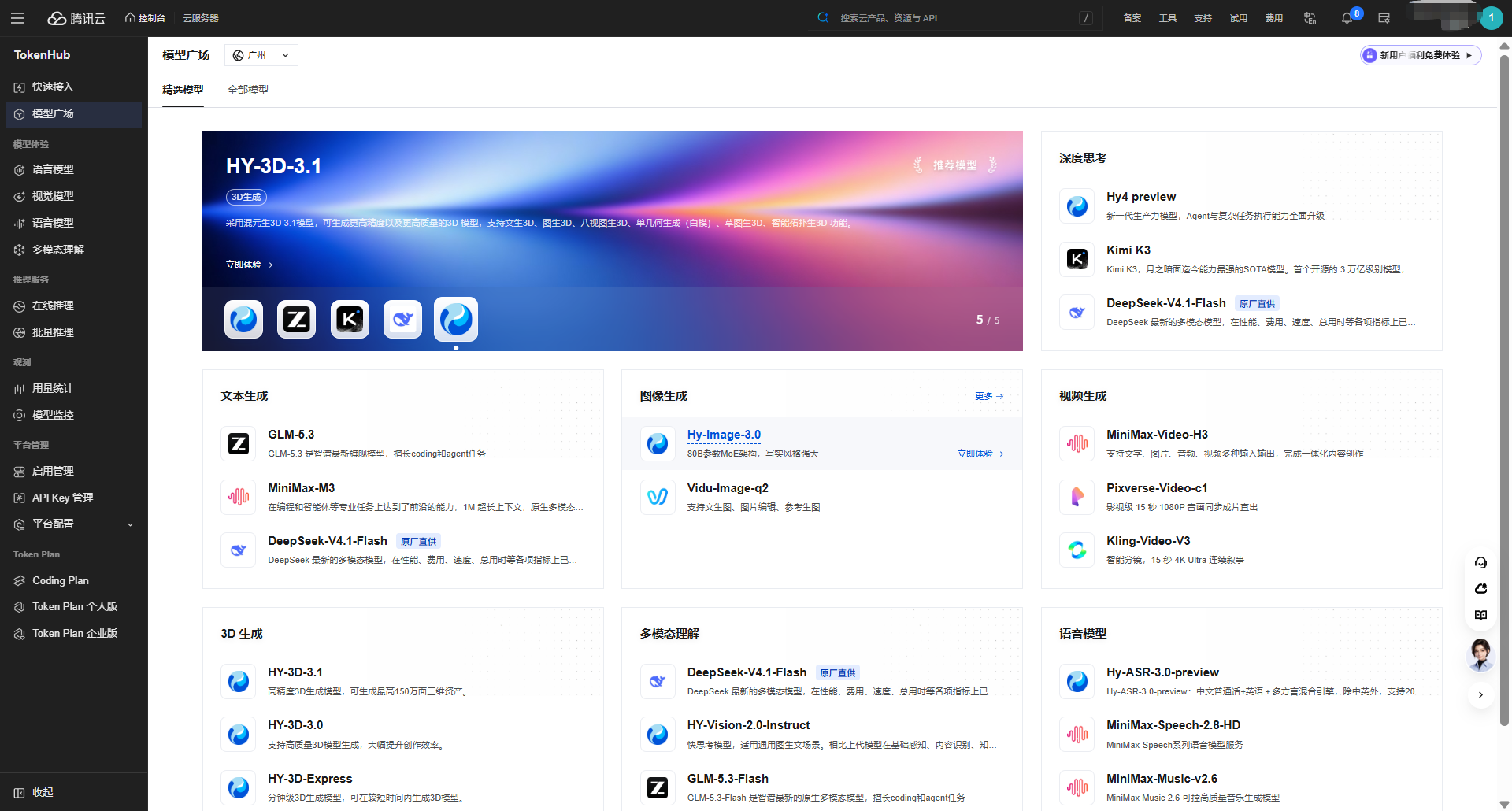Switch to the 全部模型 tab

point(248,90)
